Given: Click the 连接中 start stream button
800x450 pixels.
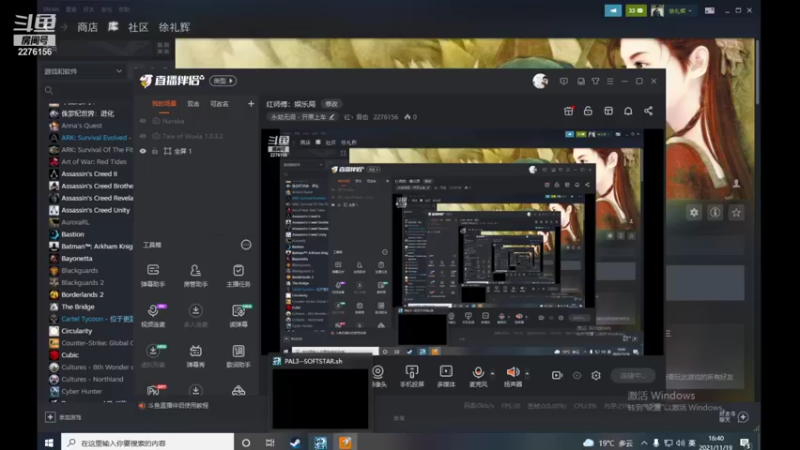Looking at the screenshot, I should click(x=633, y=376).
